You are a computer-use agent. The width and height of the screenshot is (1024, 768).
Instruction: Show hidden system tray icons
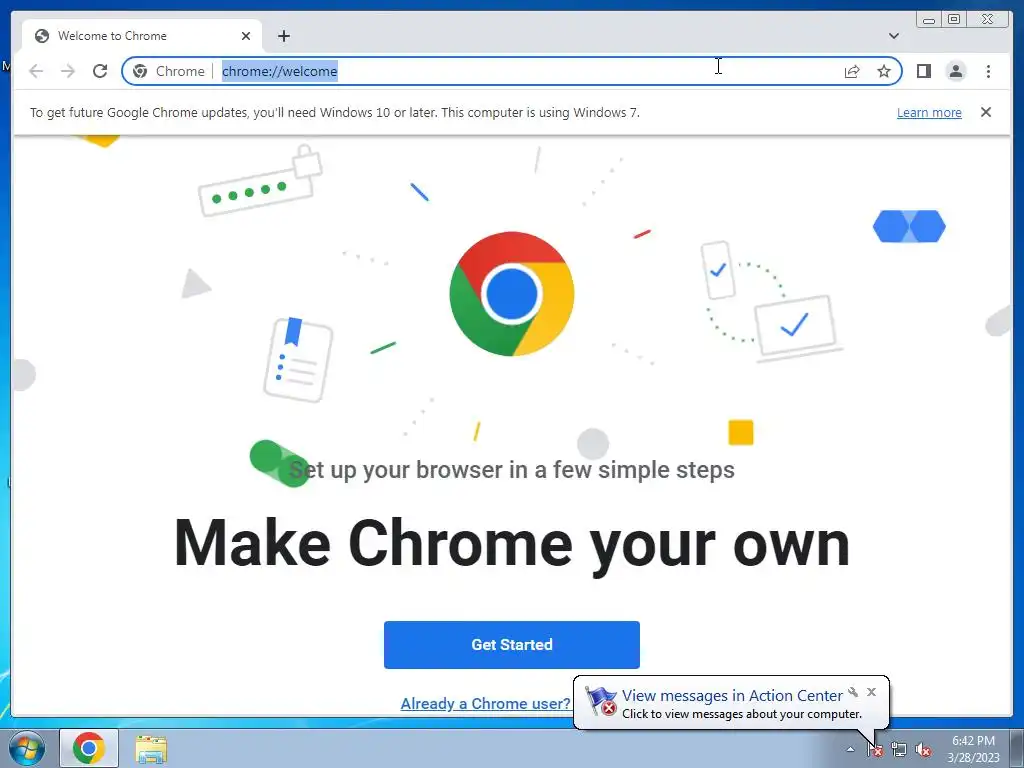(x=850, y=749)
